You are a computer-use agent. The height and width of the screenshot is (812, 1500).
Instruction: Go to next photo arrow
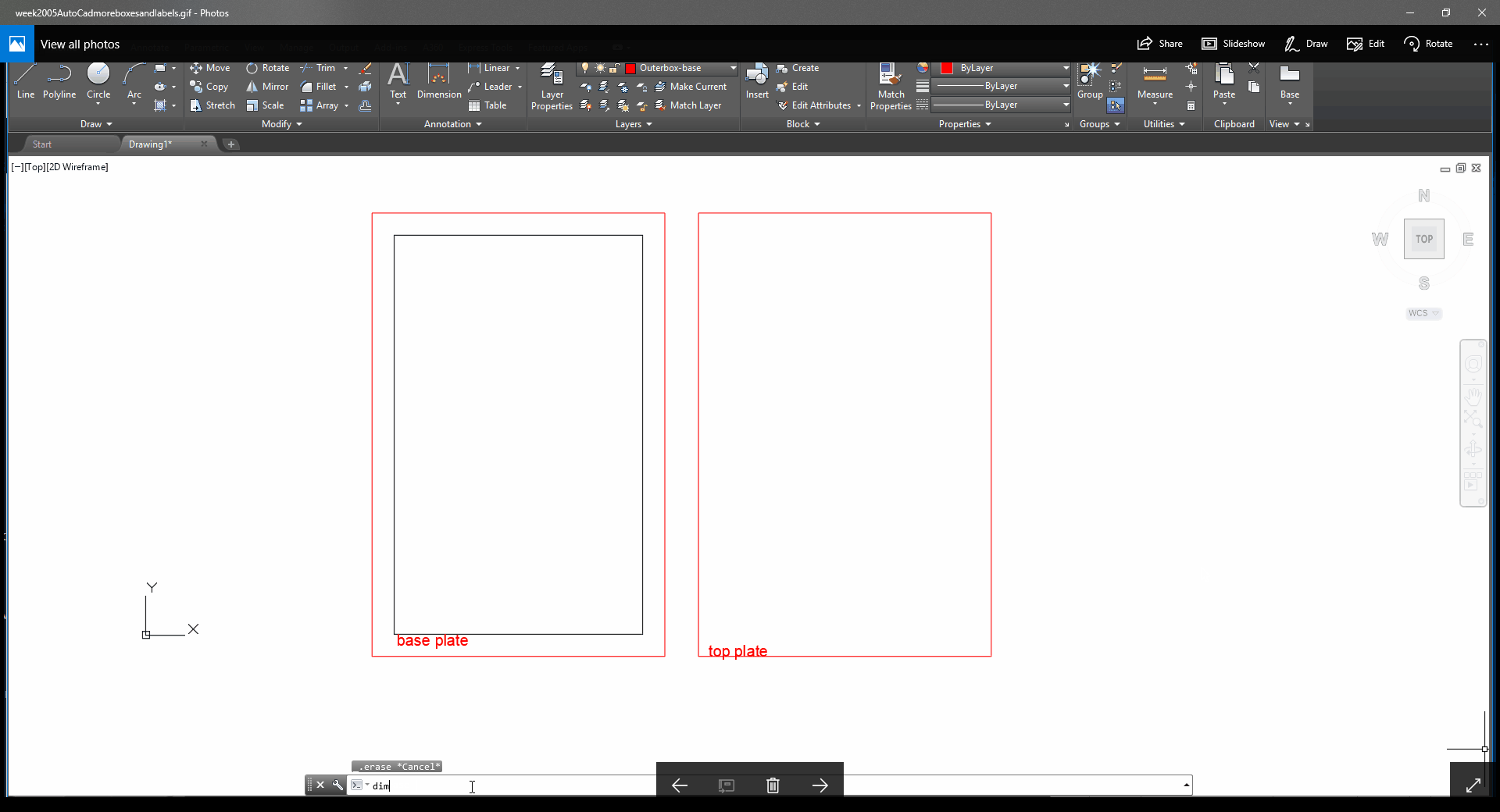coord(820,785)
